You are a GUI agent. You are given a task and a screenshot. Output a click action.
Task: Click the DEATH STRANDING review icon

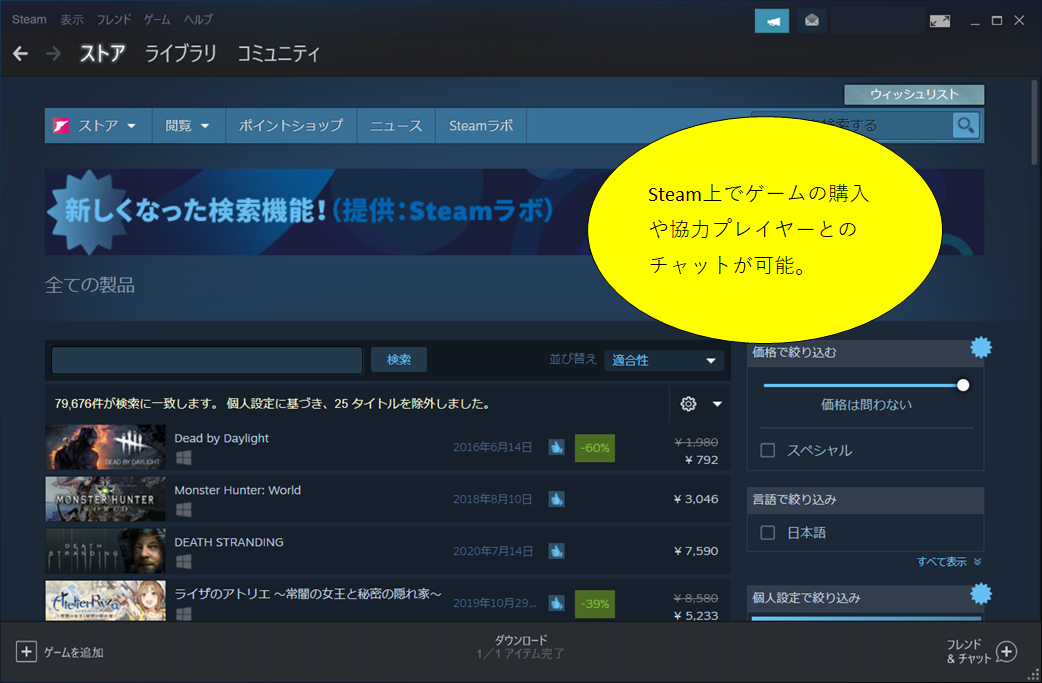point(556,551)
